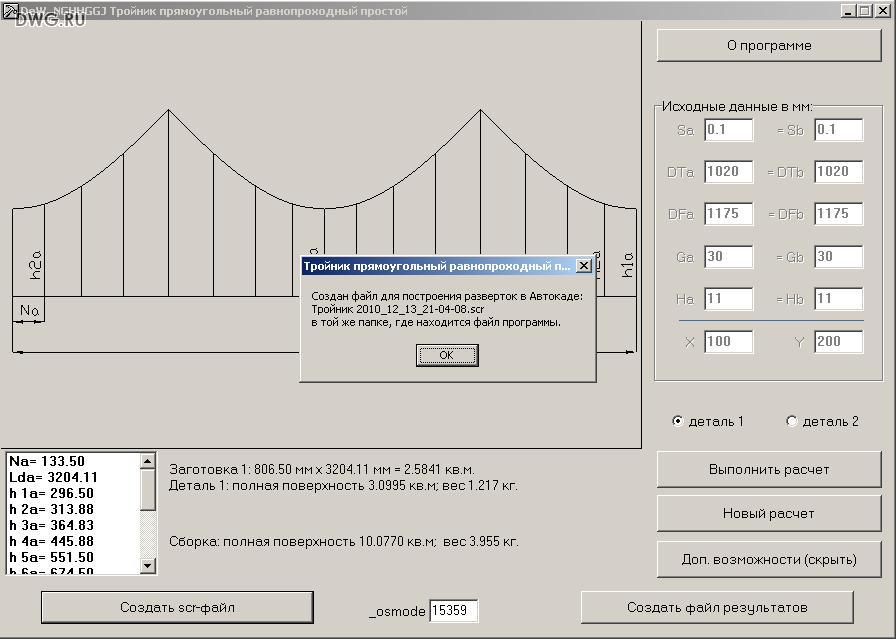Click 'Создать файл результатов' button
This screenshot has height=639, width=896.
click(717, 607)
